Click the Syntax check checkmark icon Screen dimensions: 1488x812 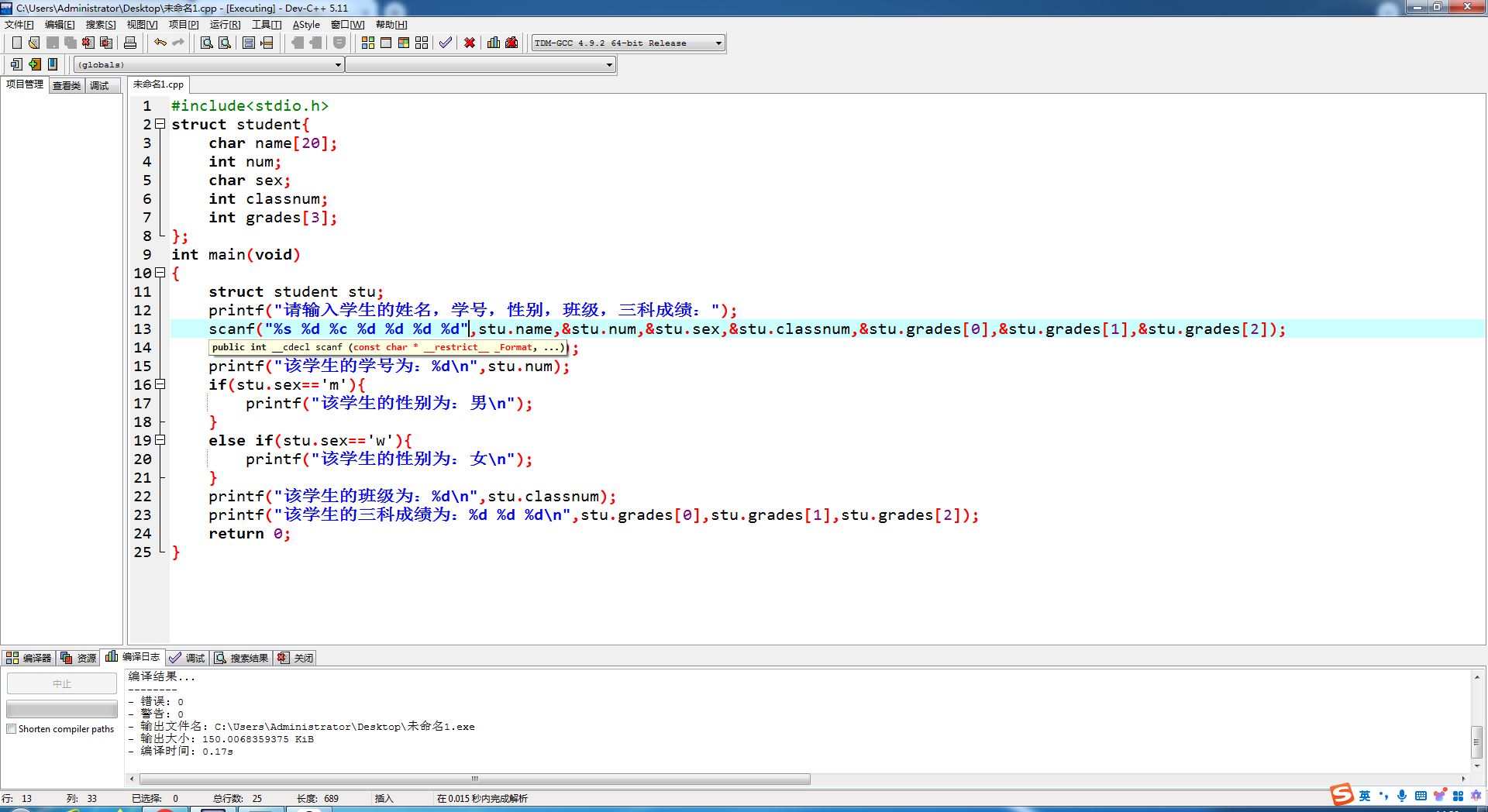[x=446, y=43]
